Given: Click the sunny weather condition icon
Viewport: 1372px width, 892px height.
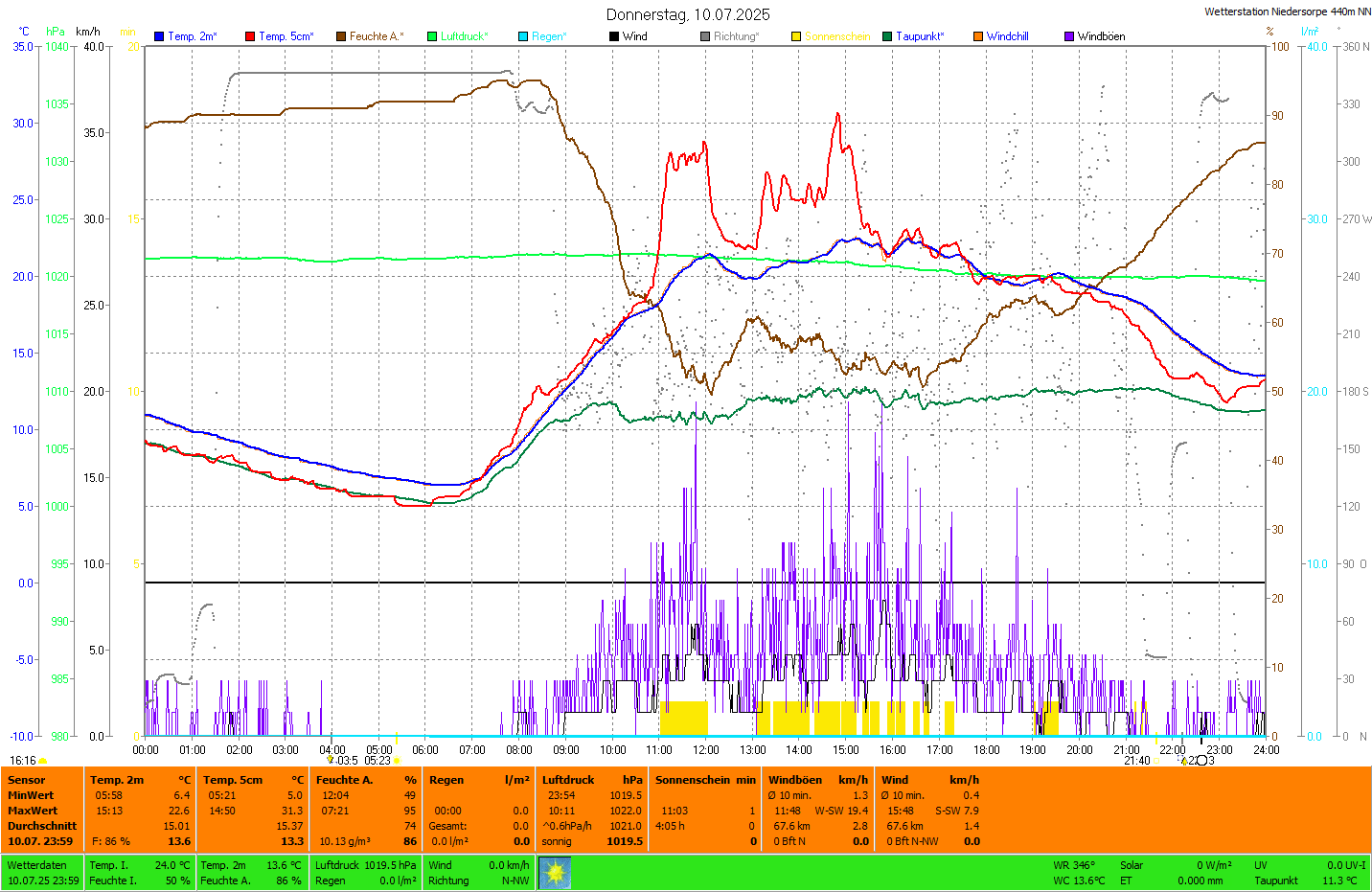Looking at the screenshot, I should (555, 873).
